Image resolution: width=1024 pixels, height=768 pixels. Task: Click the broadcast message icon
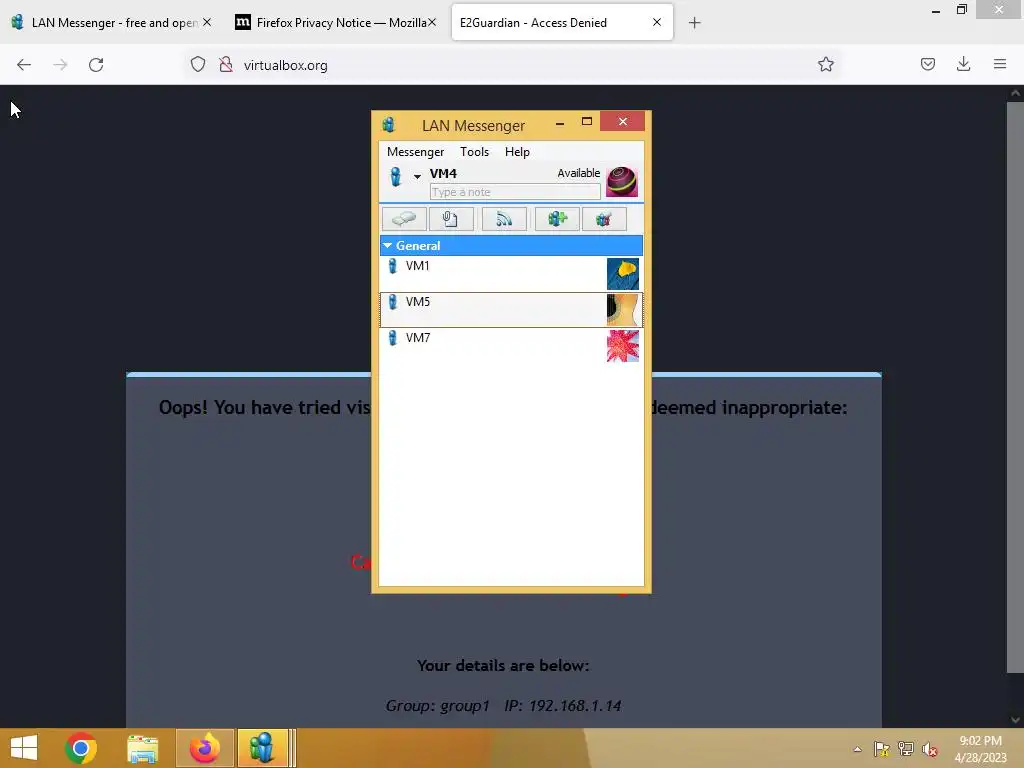(504, 219)
